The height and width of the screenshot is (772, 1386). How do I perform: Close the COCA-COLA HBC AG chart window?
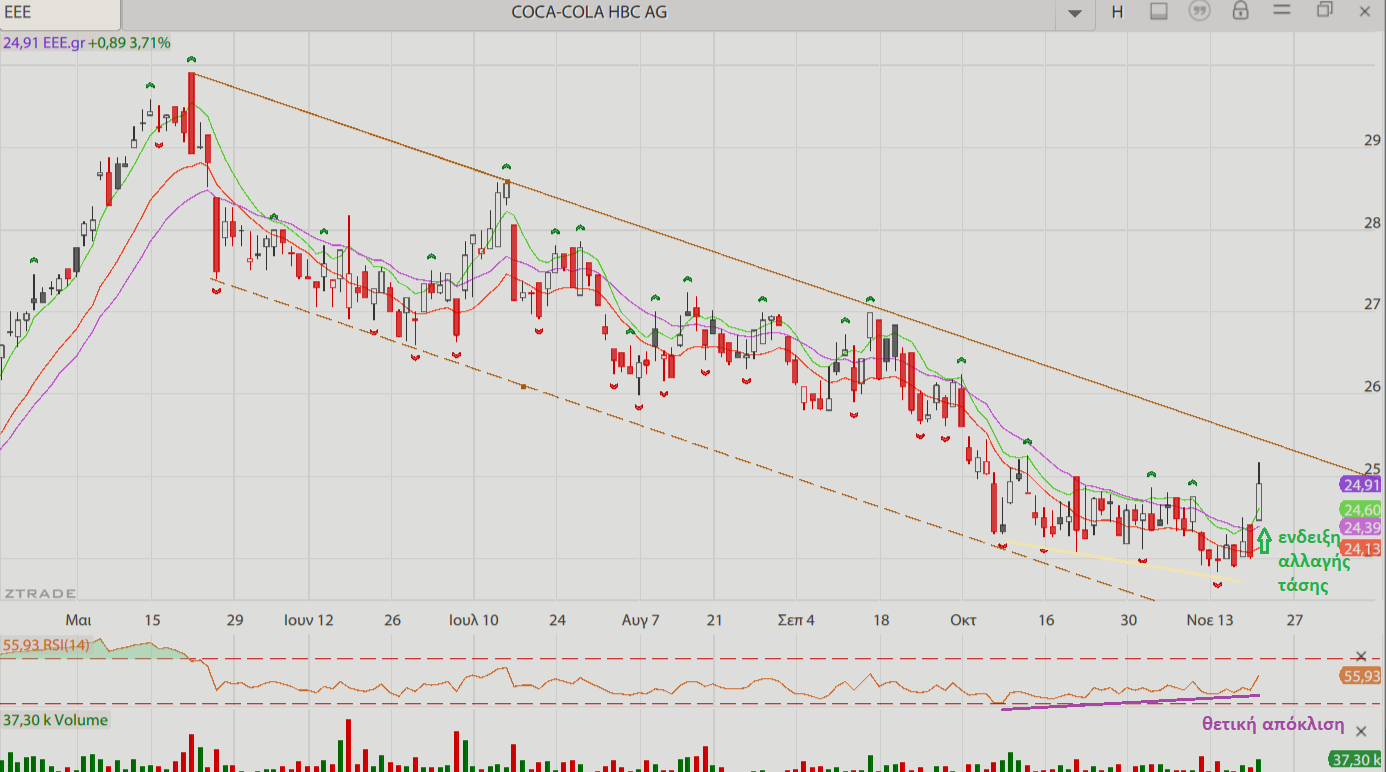pyautogui.click(x=1364, y=11)
